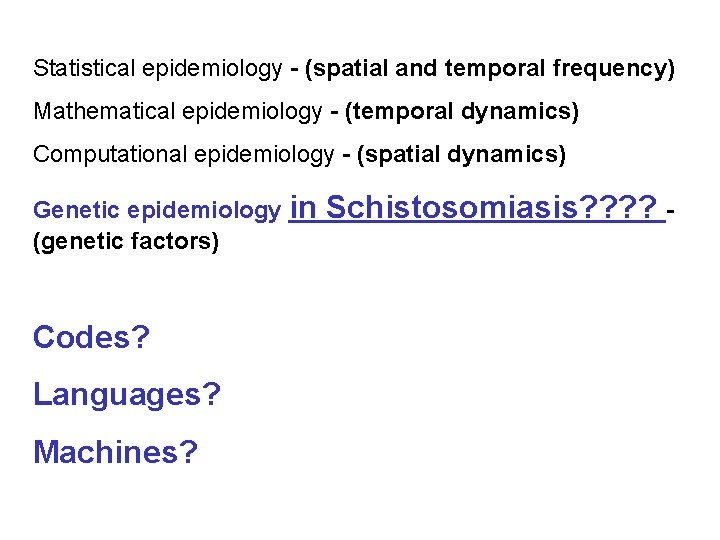
Task: Click the "Machines?" heading
Action: (x=115, y=453)
